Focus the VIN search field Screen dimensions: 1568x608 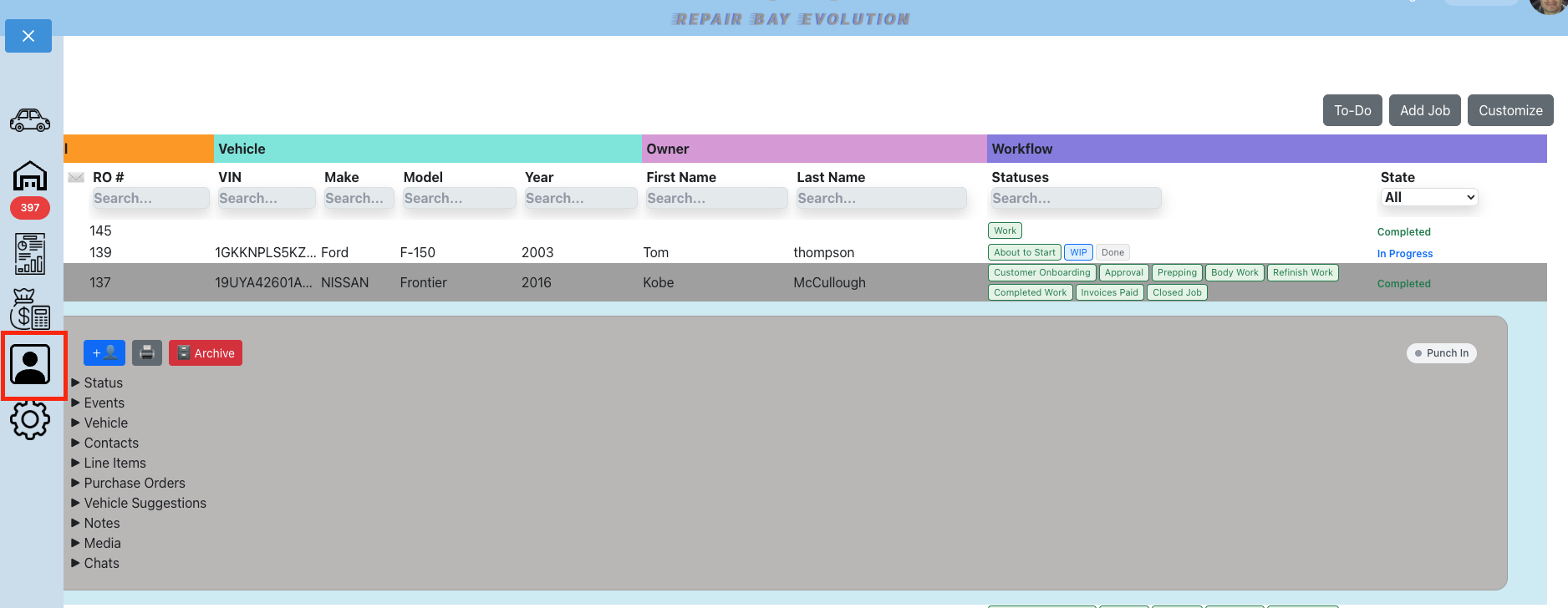tap(267, 198)
